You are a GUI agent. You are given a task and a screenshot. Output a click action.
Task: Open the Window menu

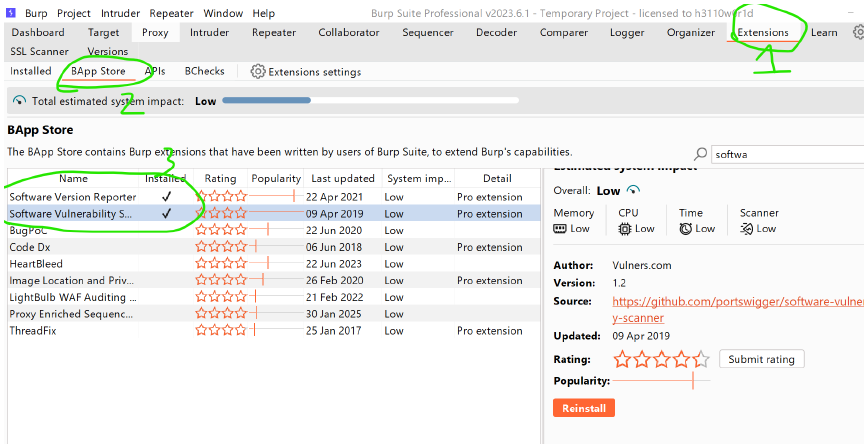(x=223, y=13)
